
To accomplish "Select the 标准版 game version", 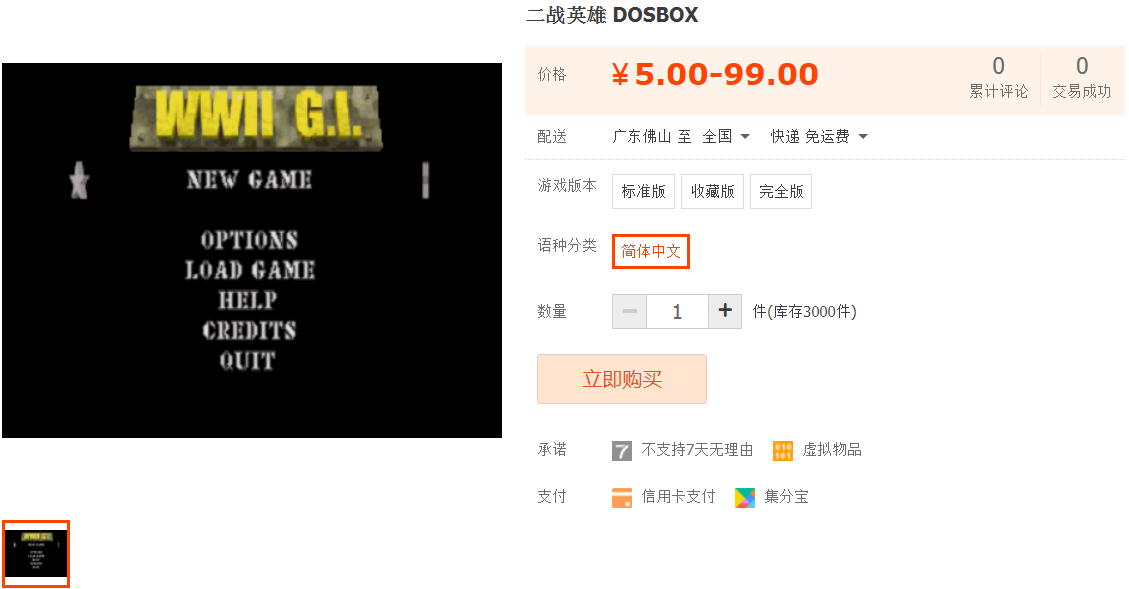I will point(643,192).
